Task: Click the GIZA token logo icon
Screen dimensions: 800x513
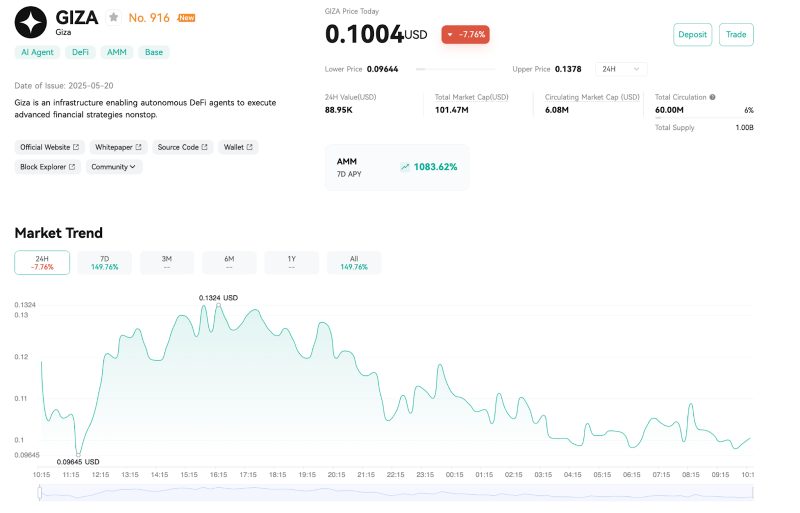Action: point(31,22)
